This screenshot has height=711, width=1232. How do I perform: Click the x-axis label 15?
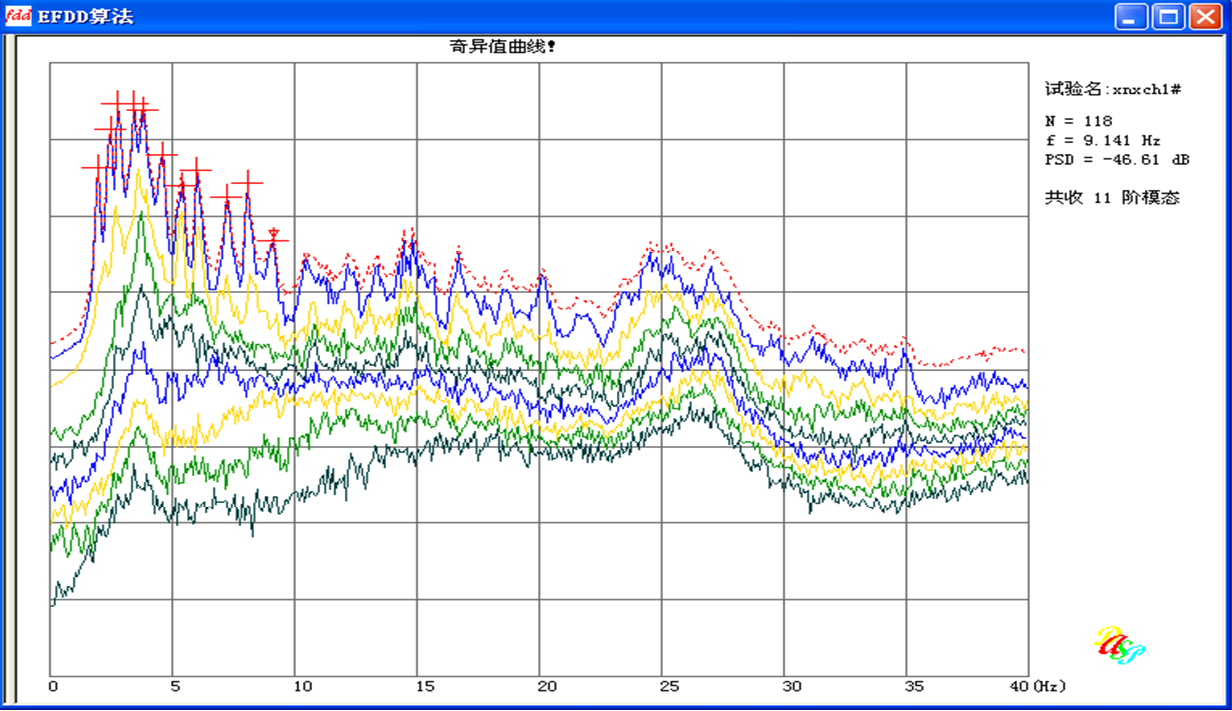click(x=425, y=687)
